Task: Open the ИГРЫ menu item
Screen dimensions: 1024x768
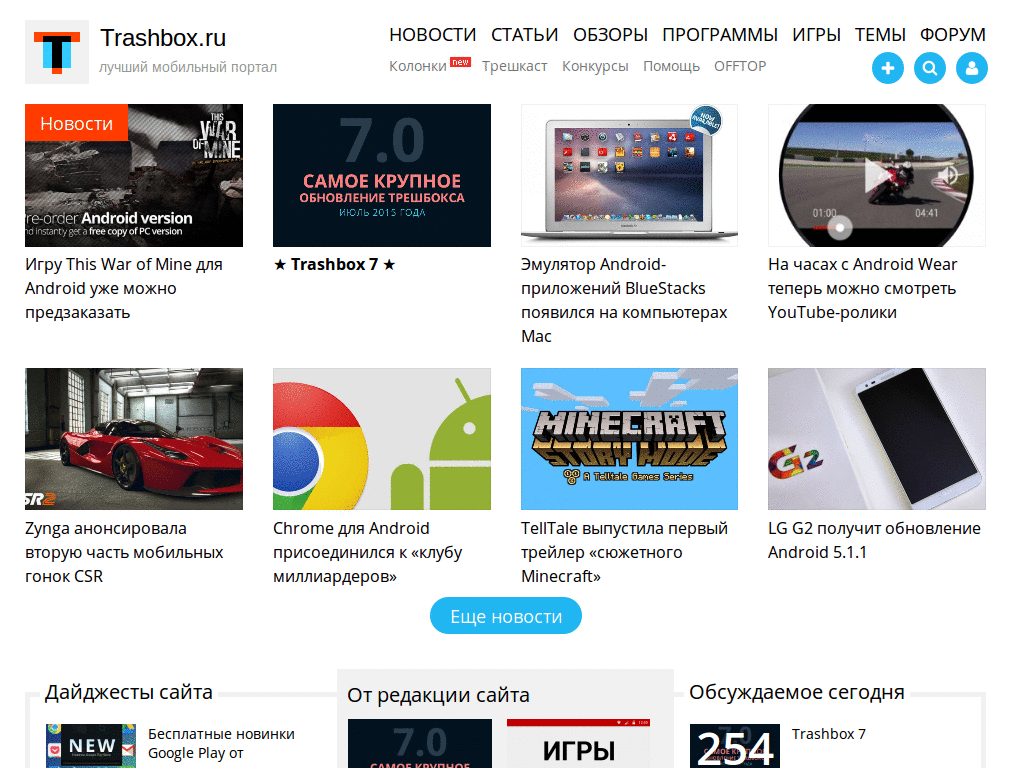Action: click(816, 35)
